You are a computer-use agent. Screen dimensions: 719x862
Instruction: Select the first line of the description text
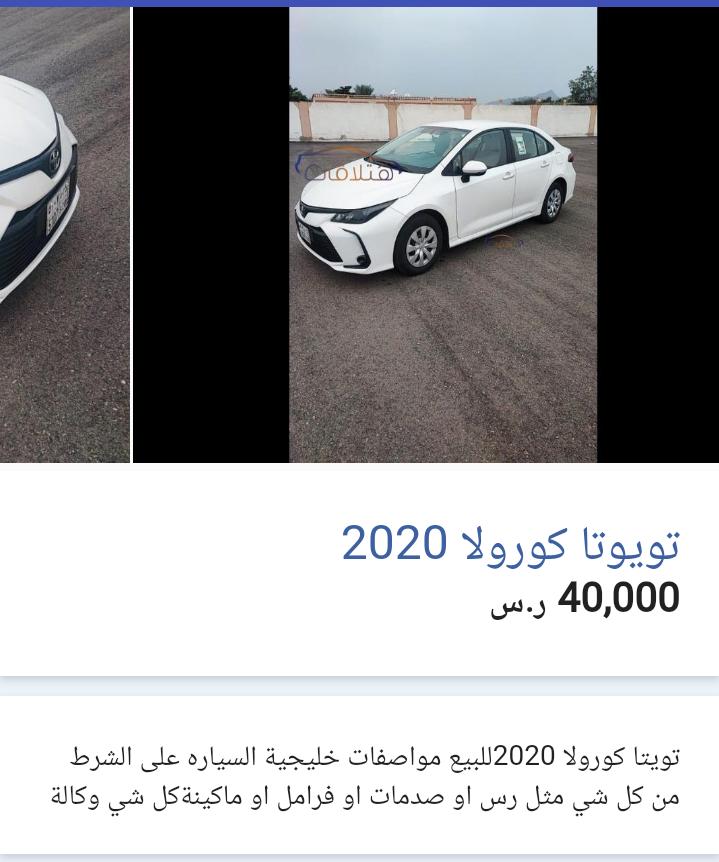(374, 757)
